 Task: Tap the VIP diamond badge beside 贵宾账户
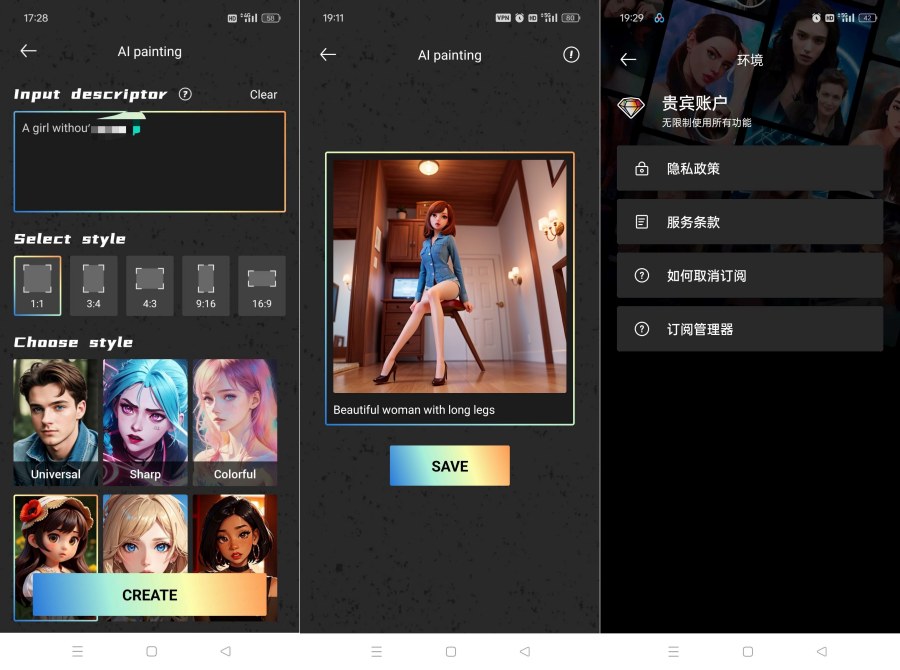coord(631,108)
